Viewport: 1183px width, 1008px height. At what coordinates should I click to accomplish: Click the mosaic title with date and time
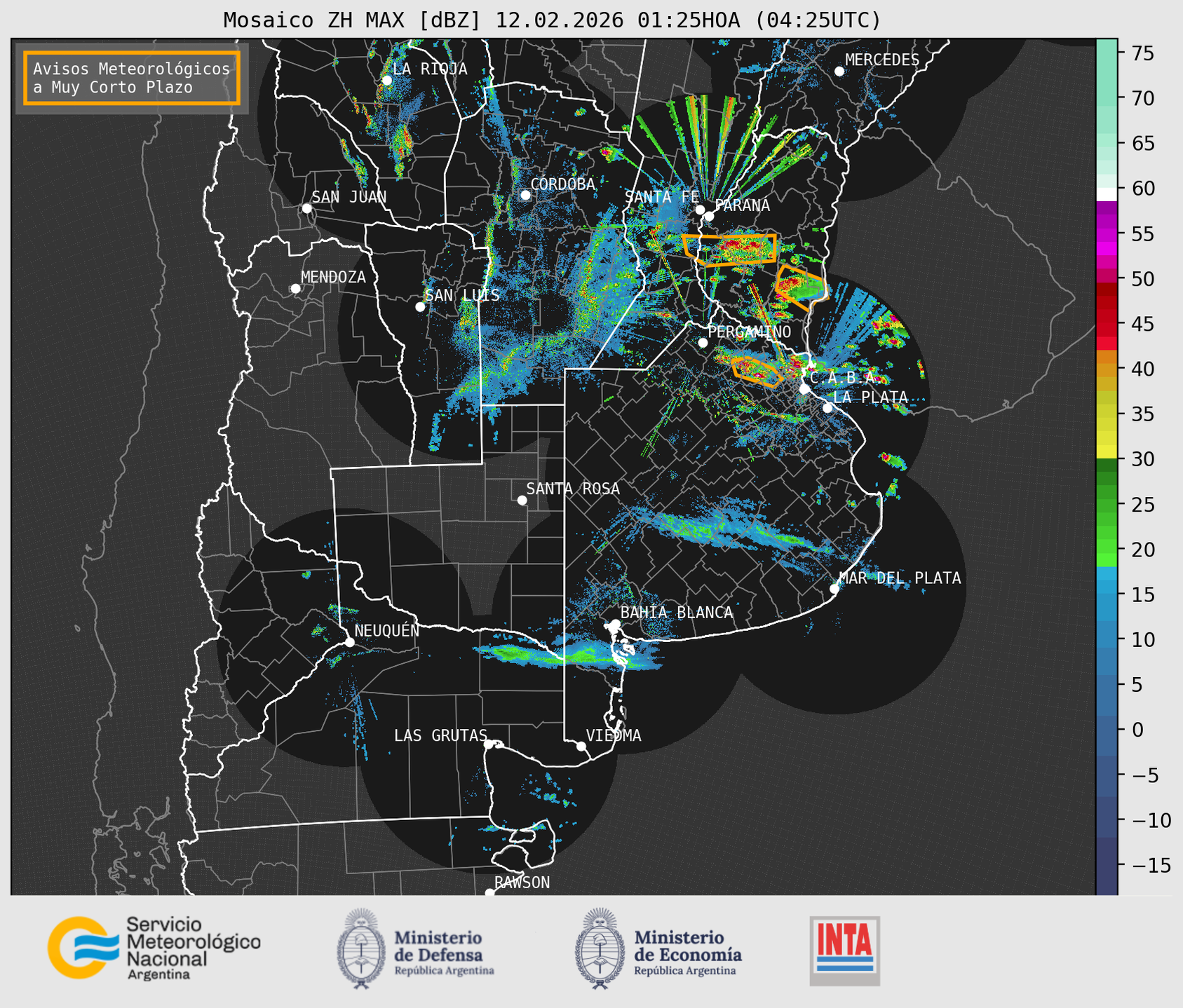pyautogui.click(x=552, y=20)
